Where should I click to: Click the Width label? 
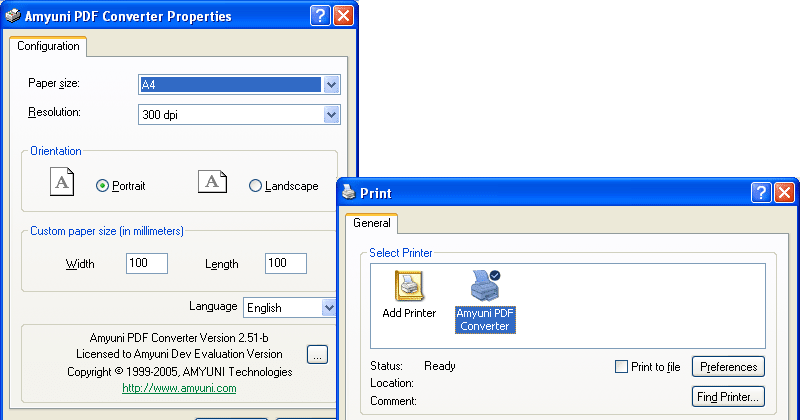pos(80,264)
